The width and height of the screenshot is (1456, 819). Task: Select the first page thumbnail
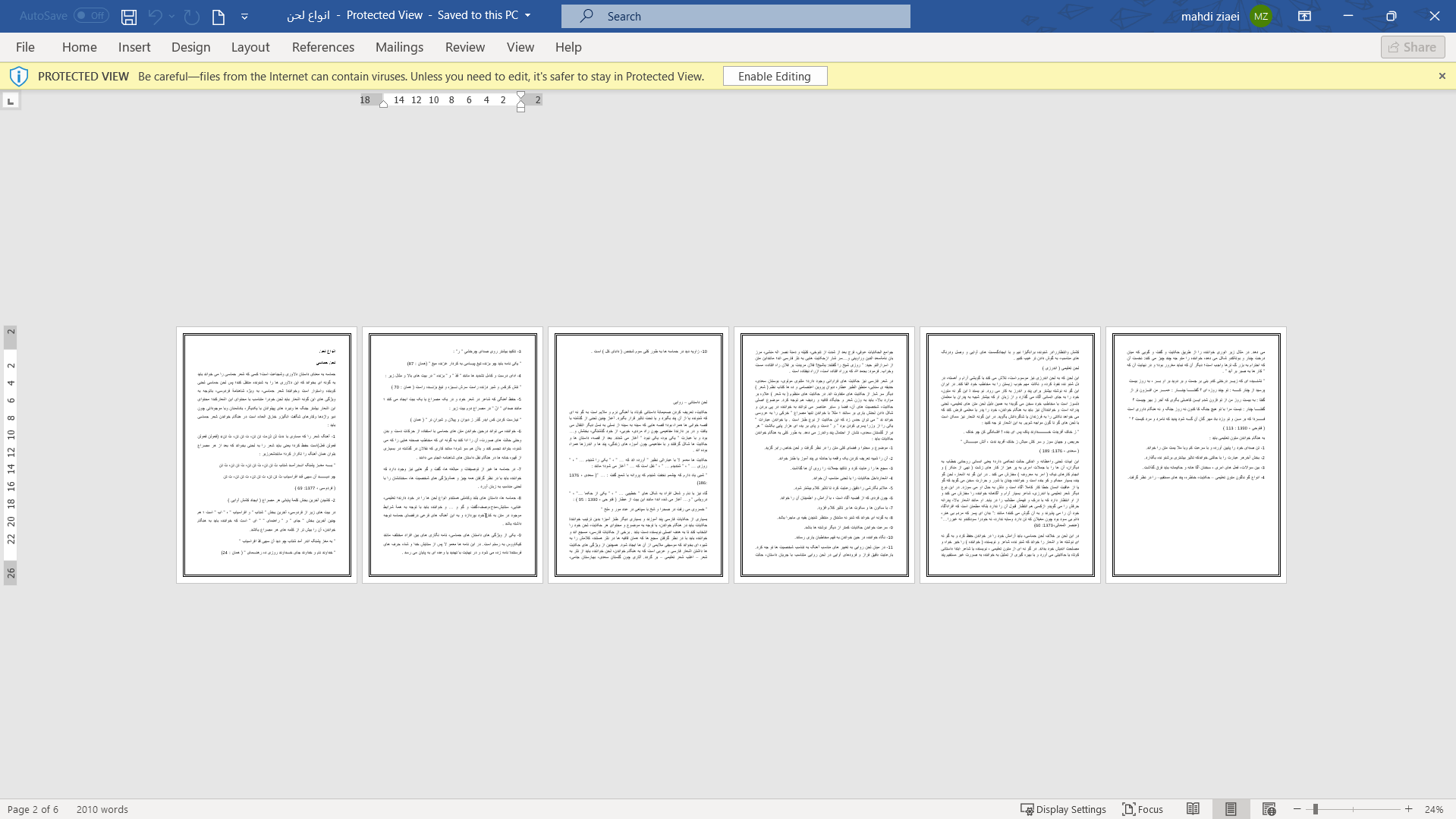pyautogui.click(x=266, y=455)
